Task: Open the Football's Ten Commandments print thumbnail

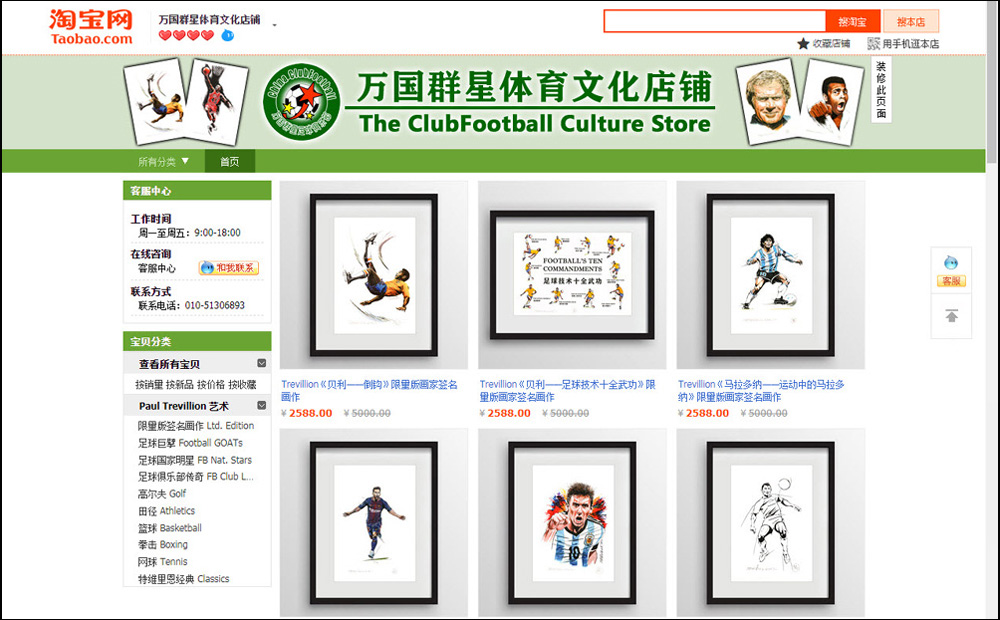Action: click(x=572, y=275)
